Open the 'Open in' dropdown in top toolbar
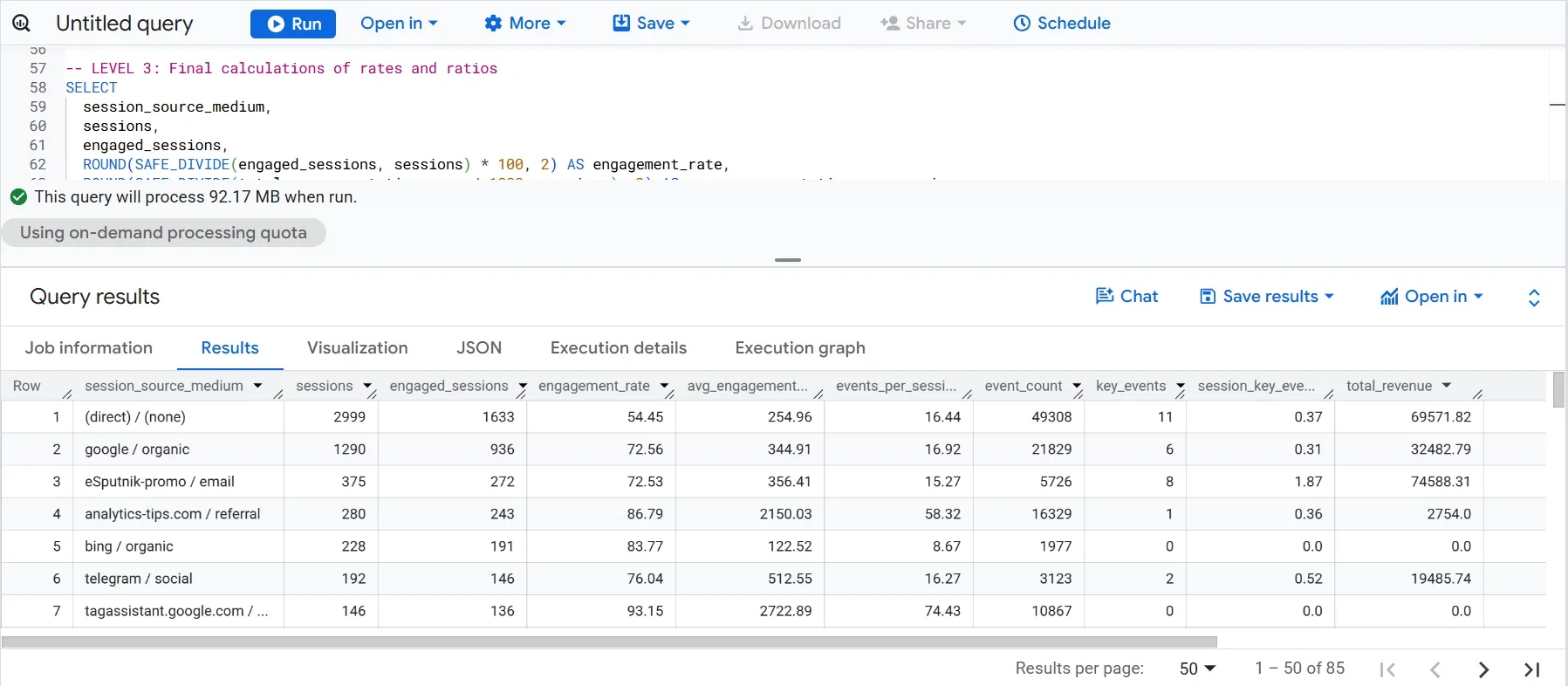Image resolution: width=1568 pixels, height=686 pixels. 399,24
